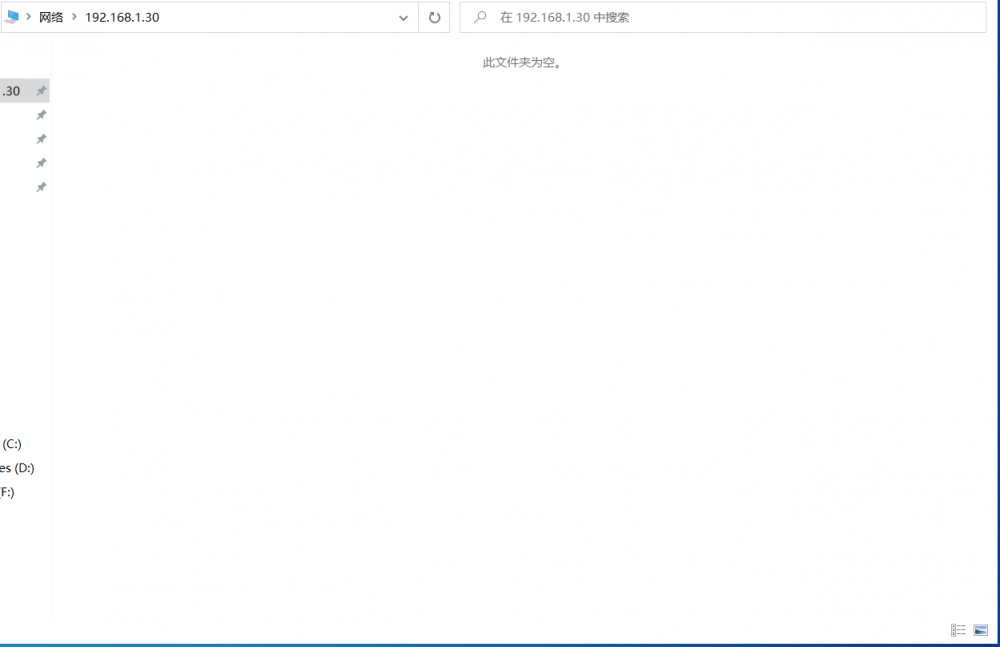The height and width of the screenshot is (647, 1000).
Task: Click the 192.168.1.30 breadcrumb segment
Action: point(122,17)
